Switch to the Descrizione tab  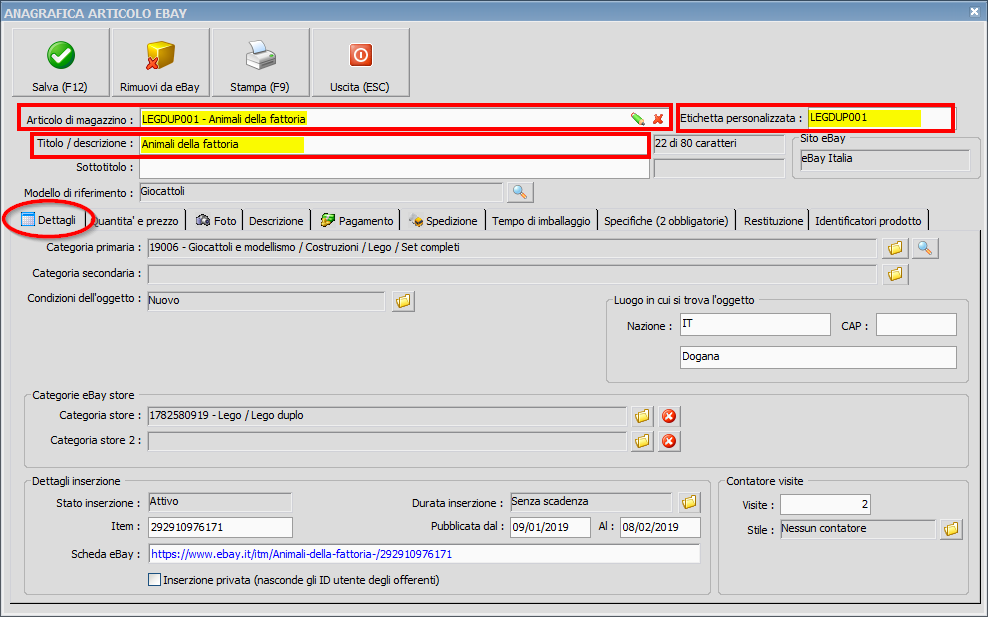(x=276, y=221)
